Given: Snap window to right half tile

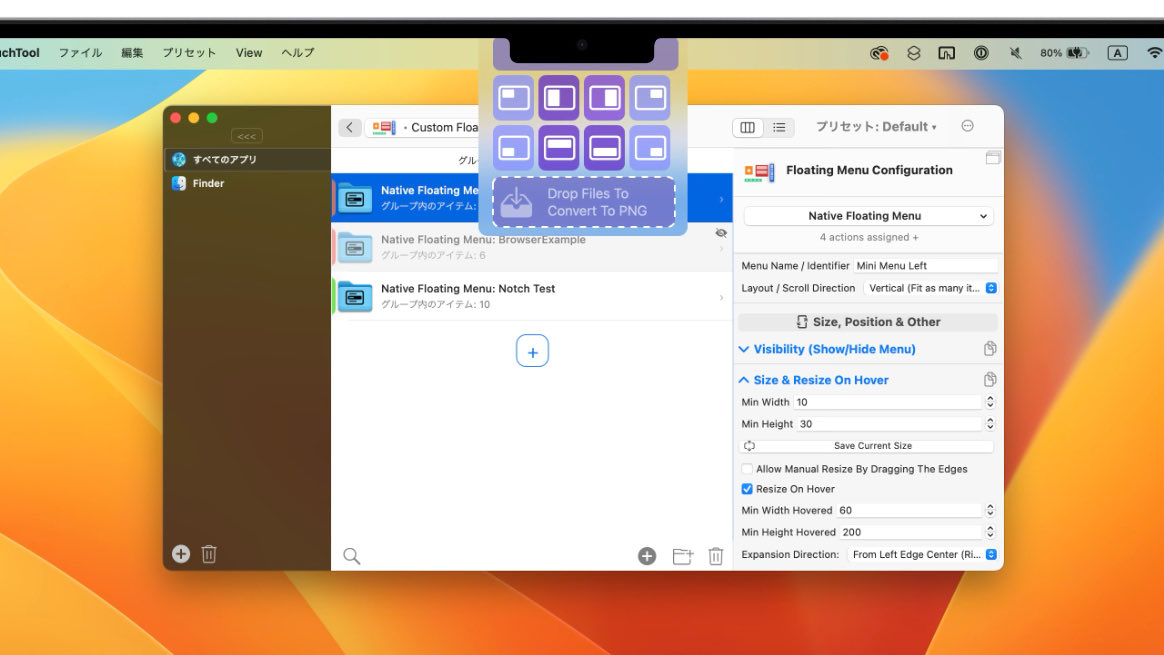Looking at the screenshot, I should click(604, 97).
